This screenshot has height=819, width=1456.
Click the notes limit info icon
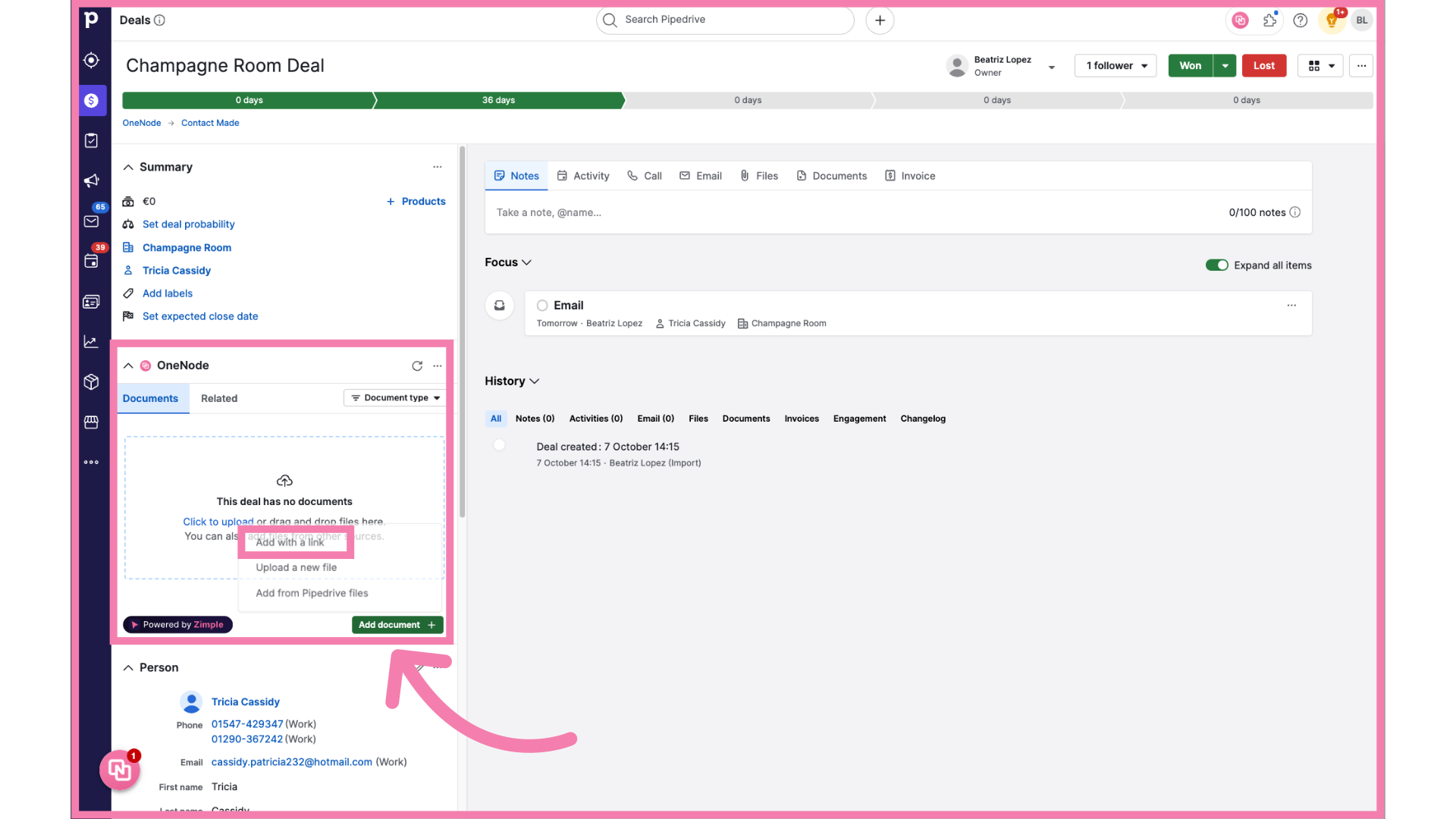pyautogui.click(x=1295, y=212)
